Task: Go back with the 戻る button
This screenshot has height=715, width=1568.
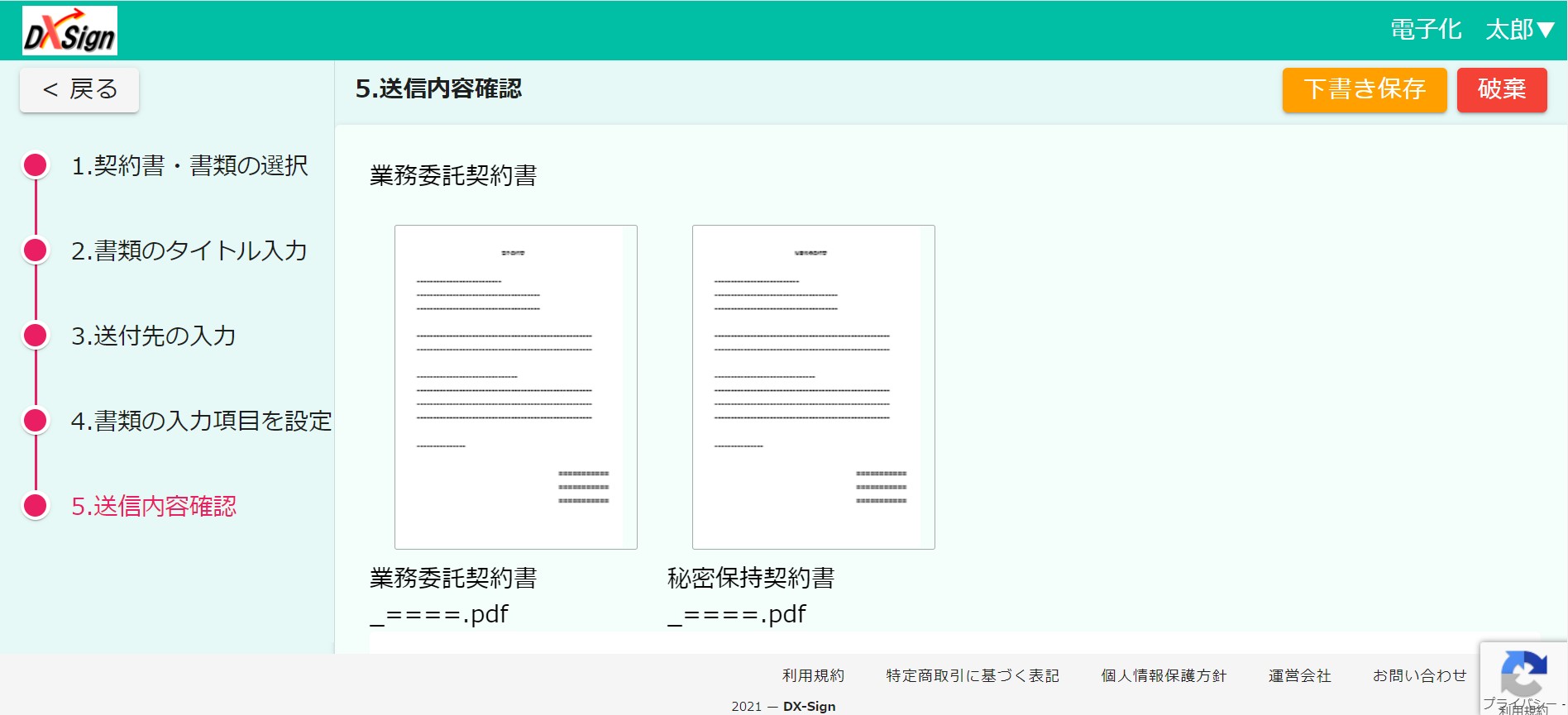Action: pos(79,89)
